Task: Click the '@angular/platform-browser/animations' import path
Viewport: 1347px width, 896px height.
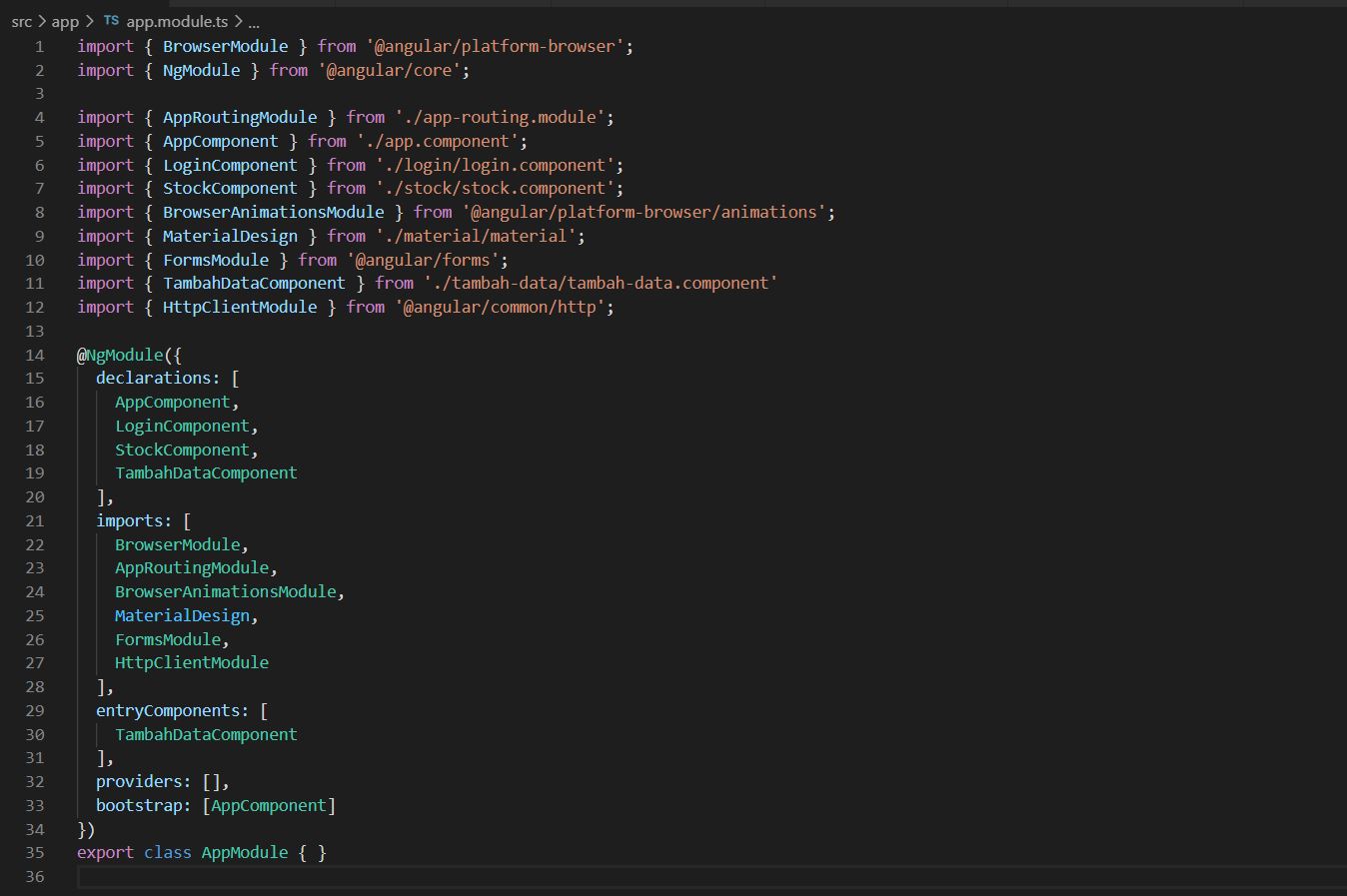Action: (648, 212)
